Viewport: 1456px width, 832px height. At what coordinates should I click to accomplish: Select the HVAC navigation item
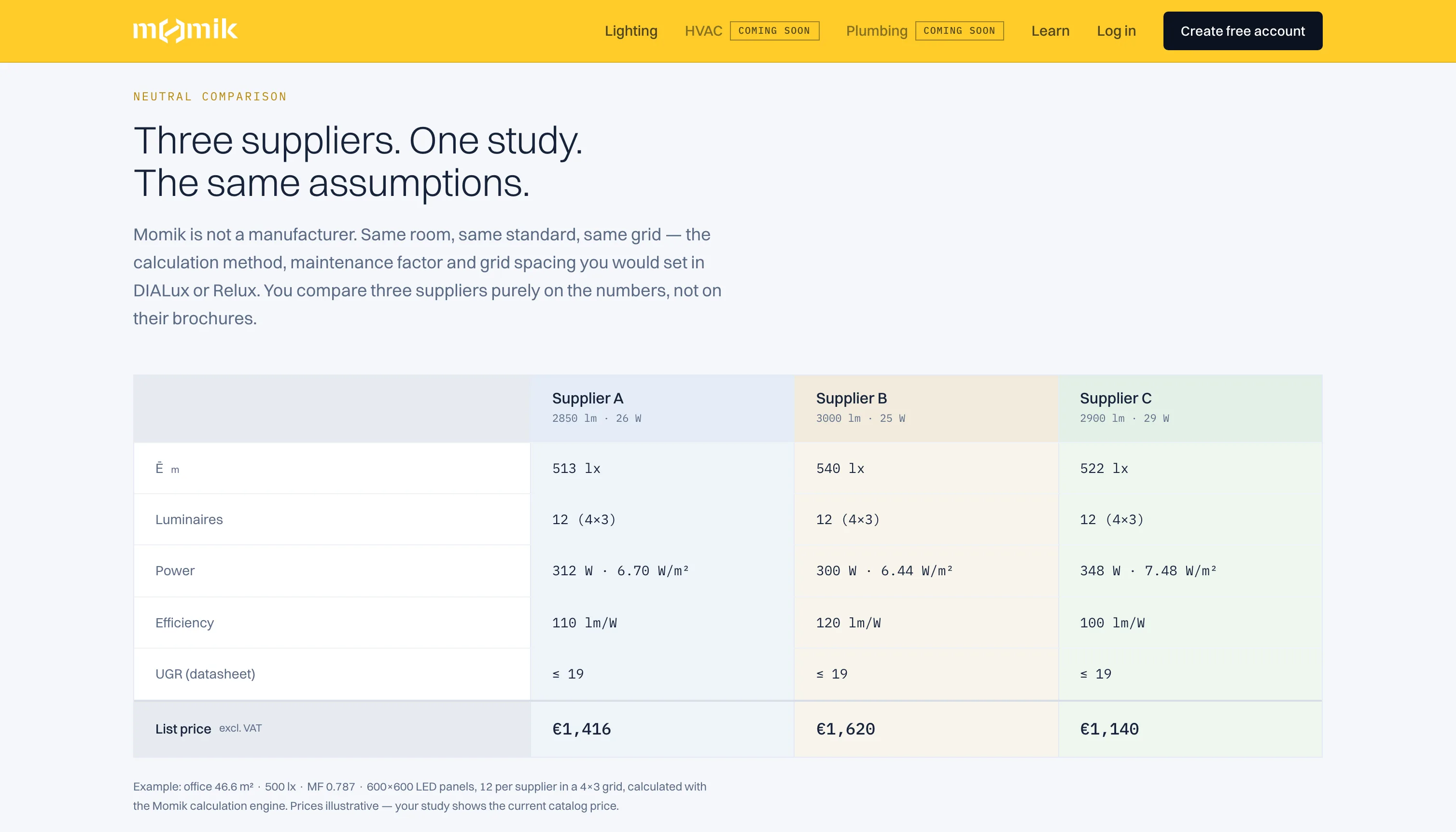703,31
